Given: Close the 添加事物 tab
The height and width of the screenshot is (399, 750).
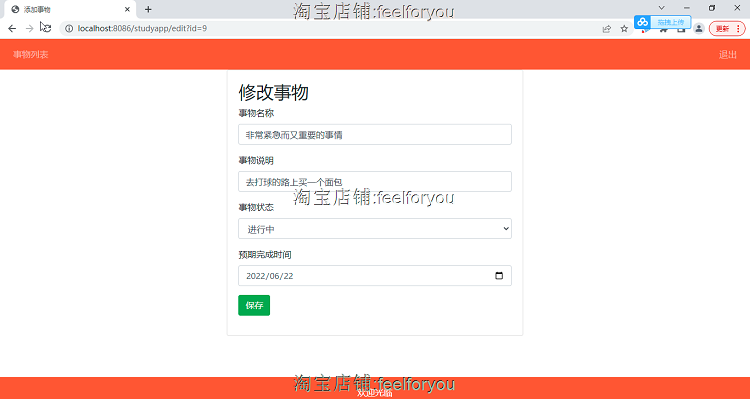Looking at the screenshot, I should (x=127, y=10).
